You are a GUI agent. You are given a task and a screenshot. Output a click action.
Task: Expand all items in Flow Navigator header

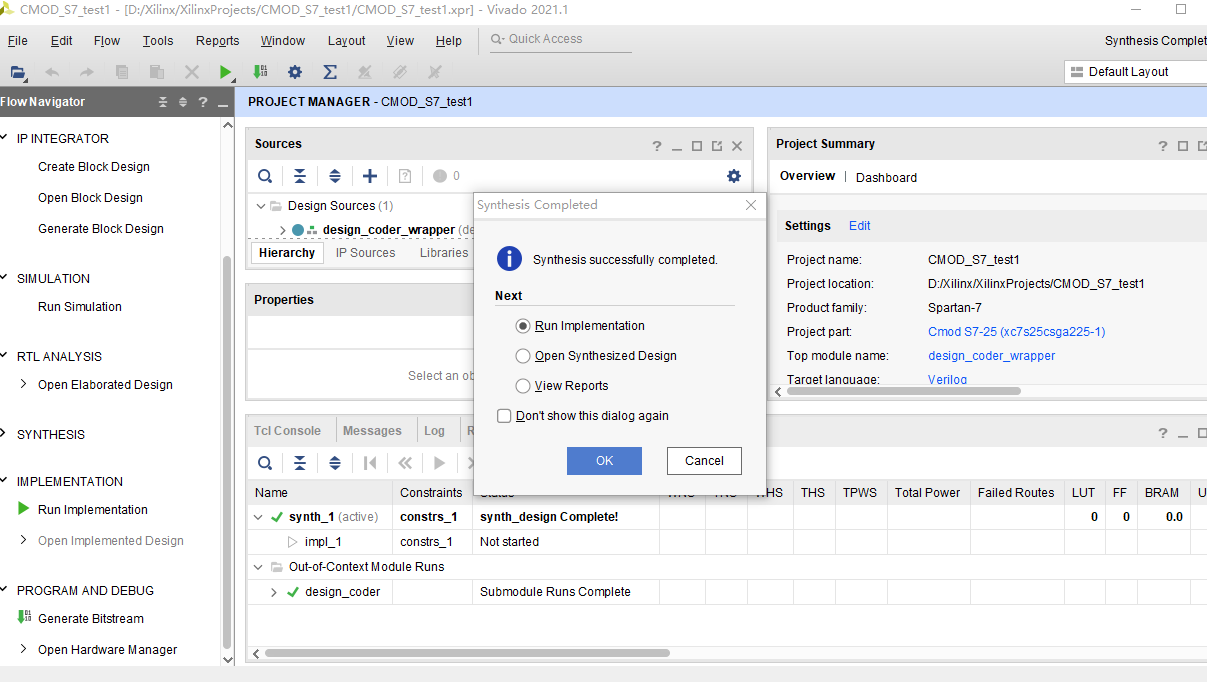tap(183, 102)
